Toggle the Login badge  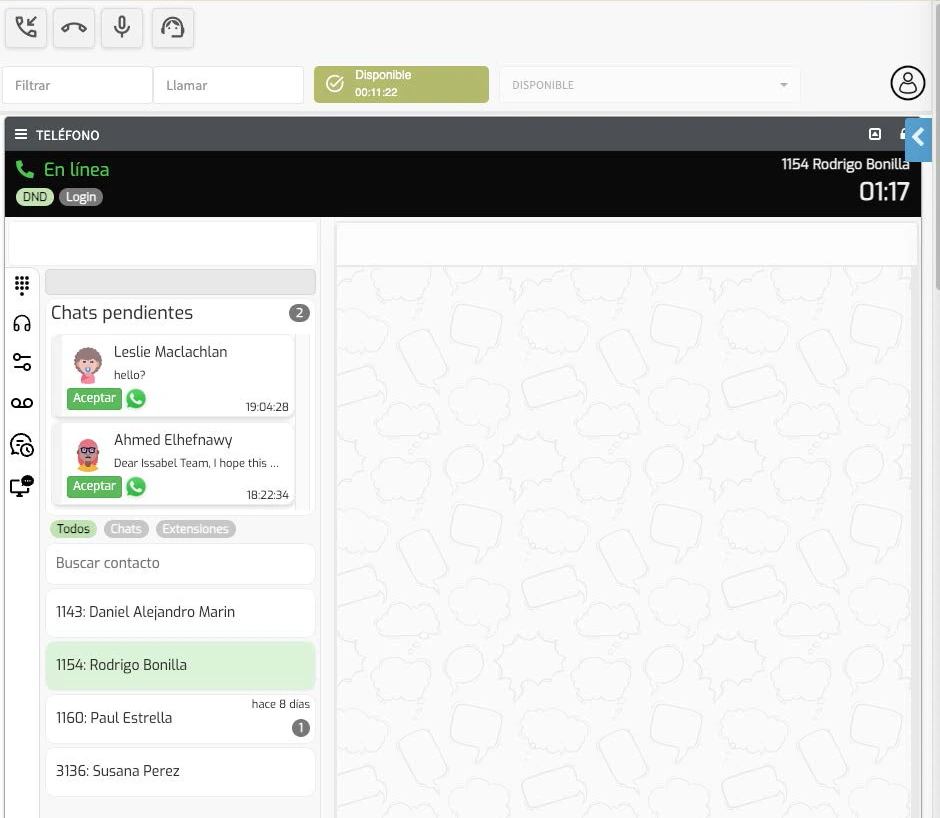81,197
